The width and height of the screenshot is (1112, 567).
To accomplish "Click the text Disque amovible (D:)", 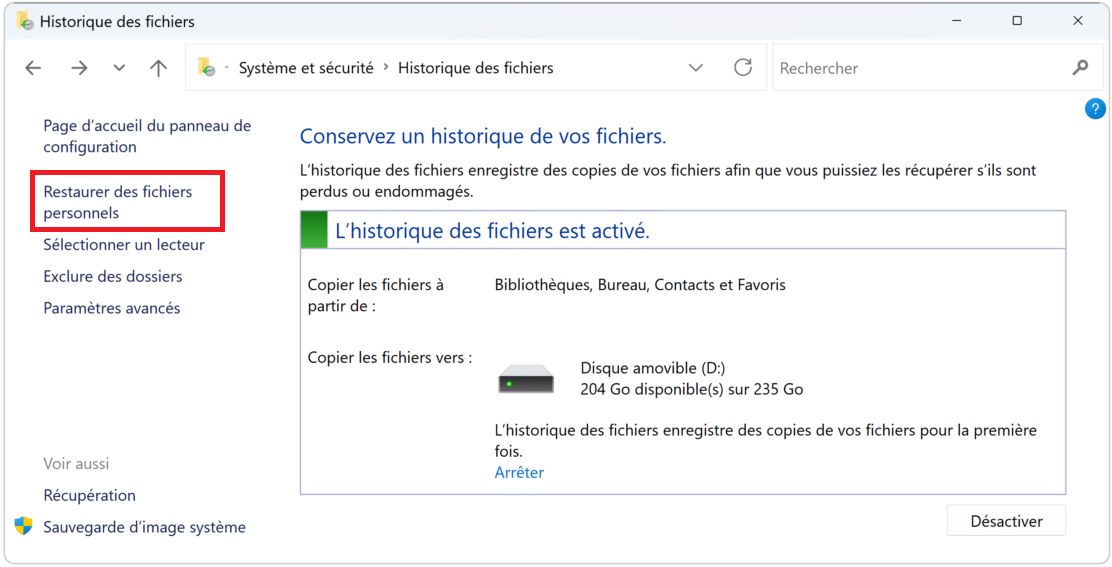I will point(652,368).
